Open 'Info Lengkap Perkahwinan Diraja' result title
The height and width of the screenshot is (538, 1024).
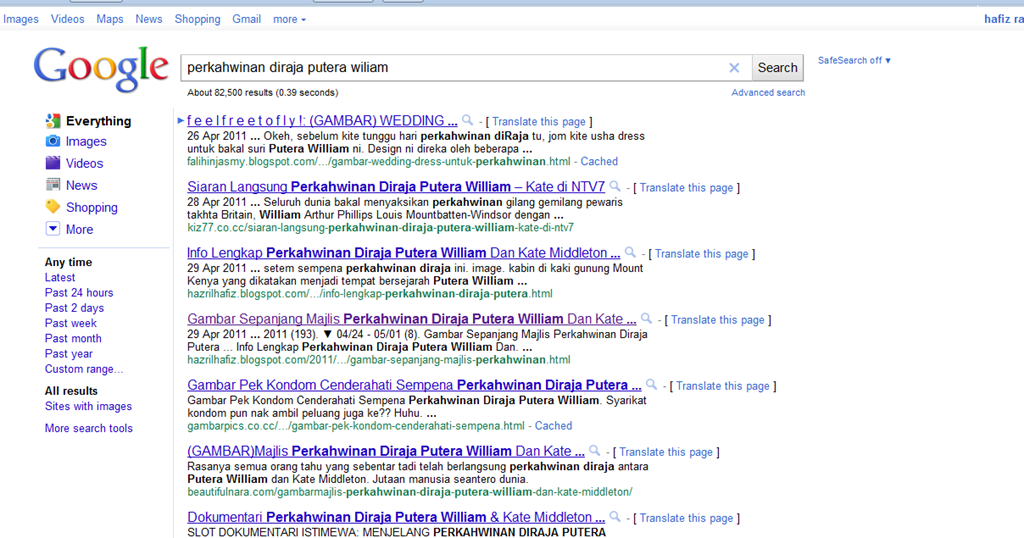click(x=404, y=253)
